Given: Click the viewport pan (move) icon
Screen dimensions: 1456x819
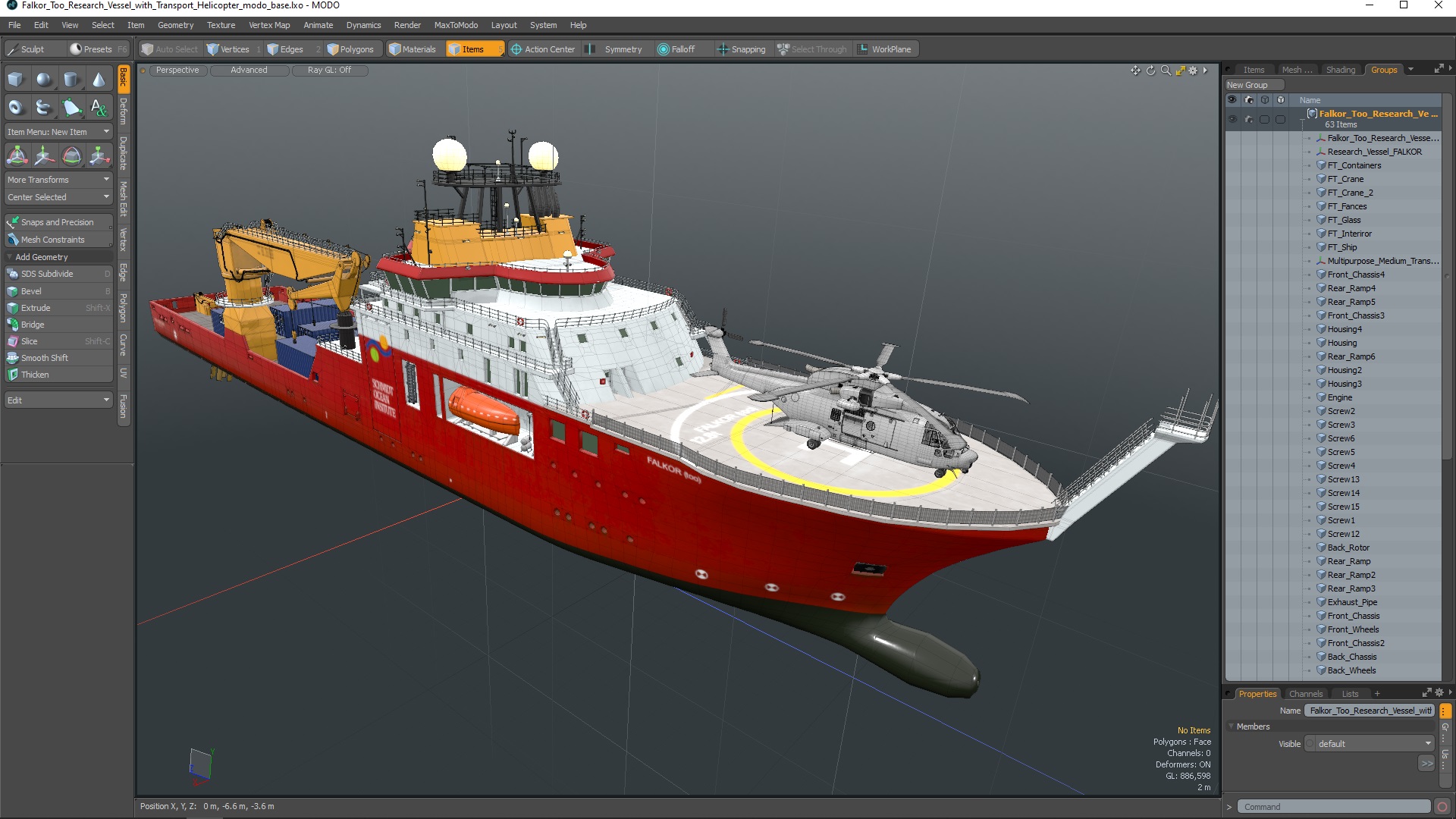Looking at the screenshot, I should click(1135, 71).
